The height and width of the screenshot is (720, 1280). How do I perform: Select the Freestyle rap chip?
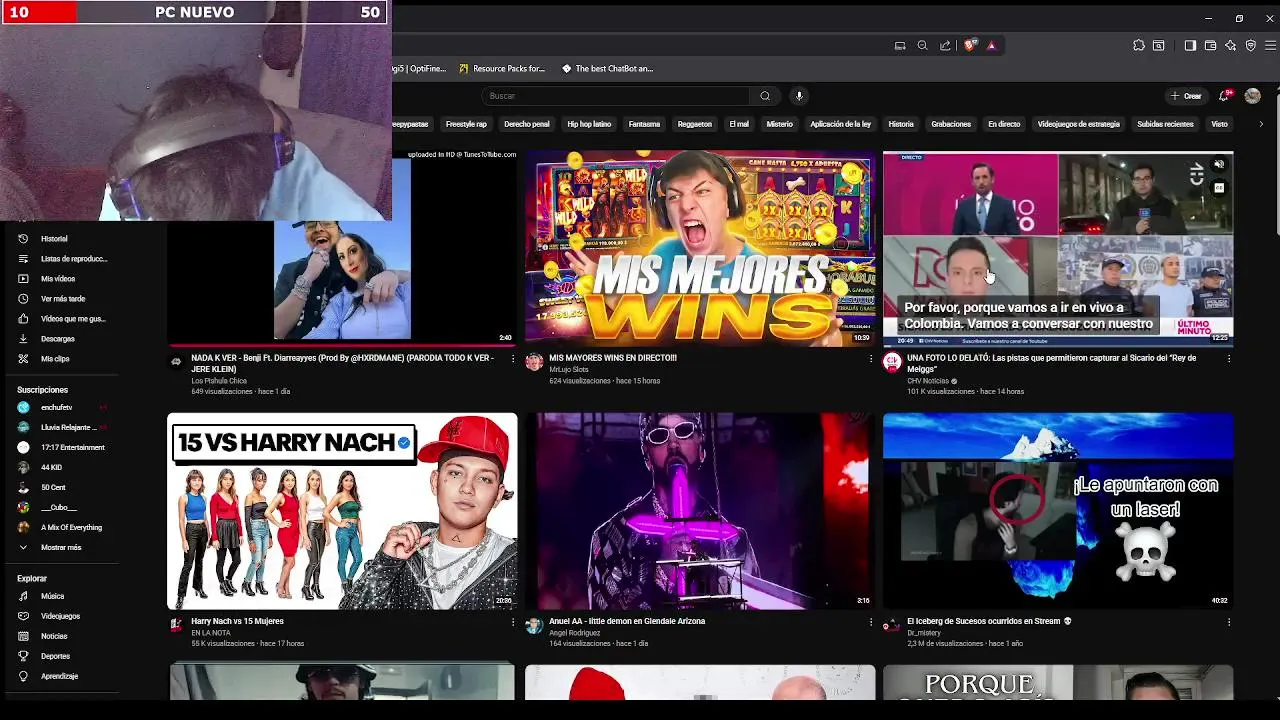coord(466,124)
